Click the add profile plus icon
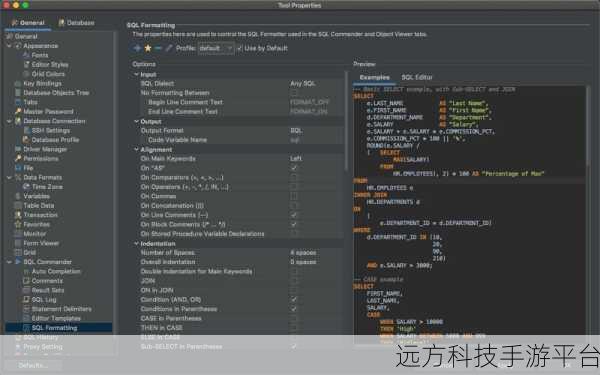 tap(137, 48)
